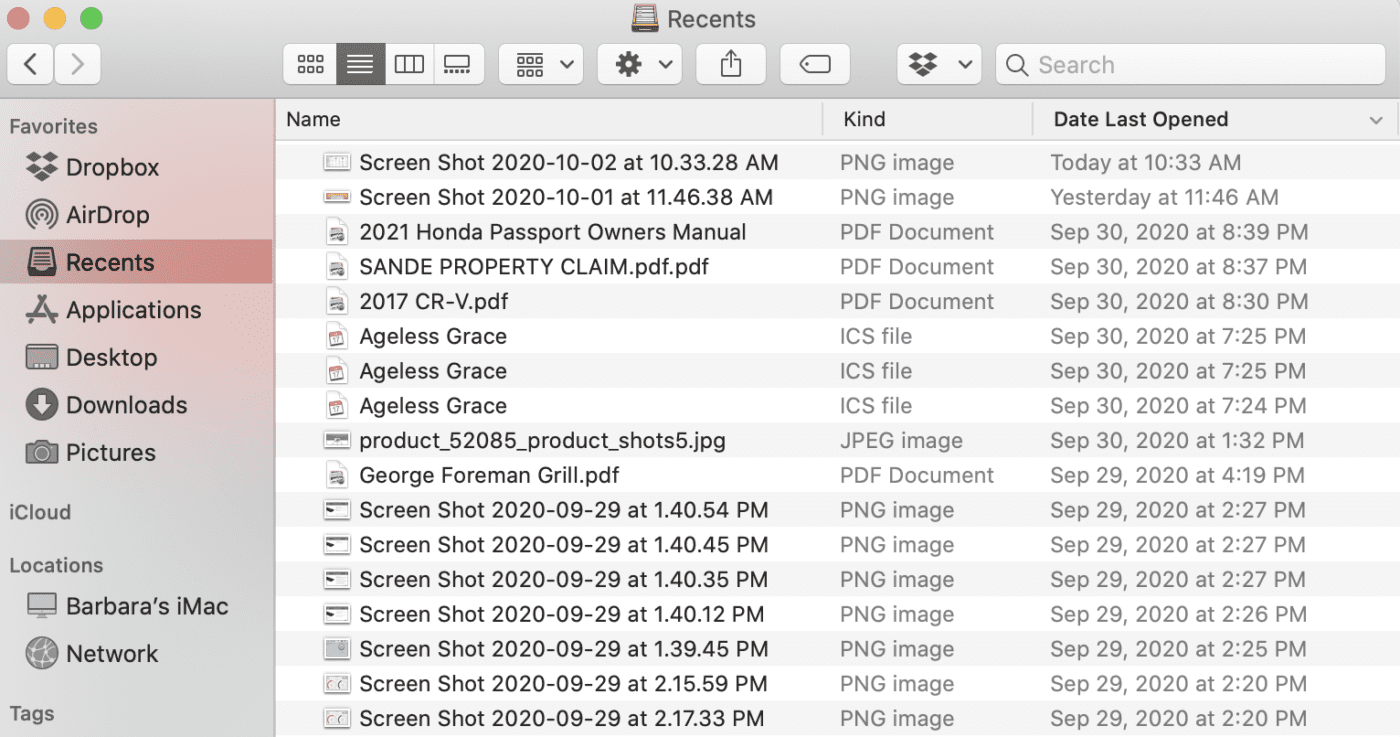Switch to column view mode
This screenshot has height=737, width=1400.
(x=409, y=65)
